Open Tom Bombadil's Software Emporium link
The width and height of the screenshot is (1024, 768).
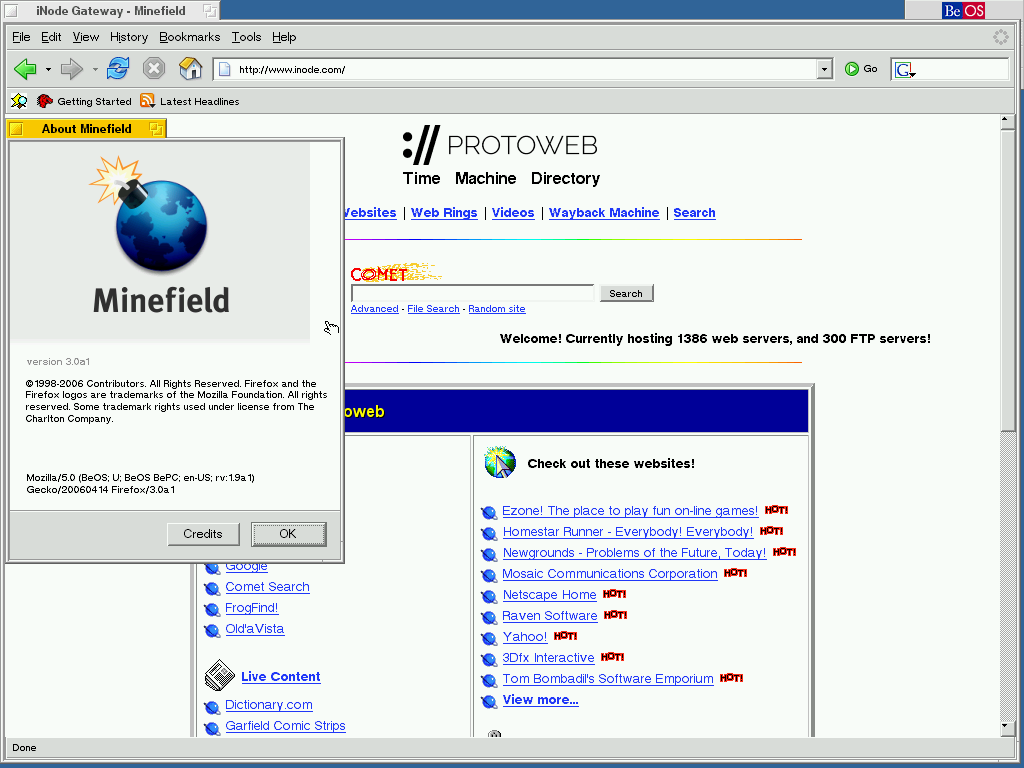click(608, 679)
